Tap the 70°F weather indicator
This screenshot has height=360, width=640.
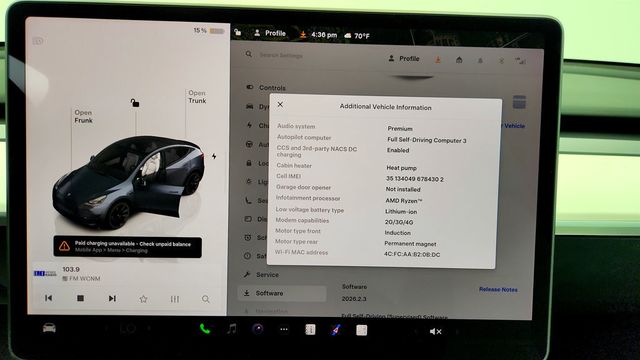[x=357, y=36]
